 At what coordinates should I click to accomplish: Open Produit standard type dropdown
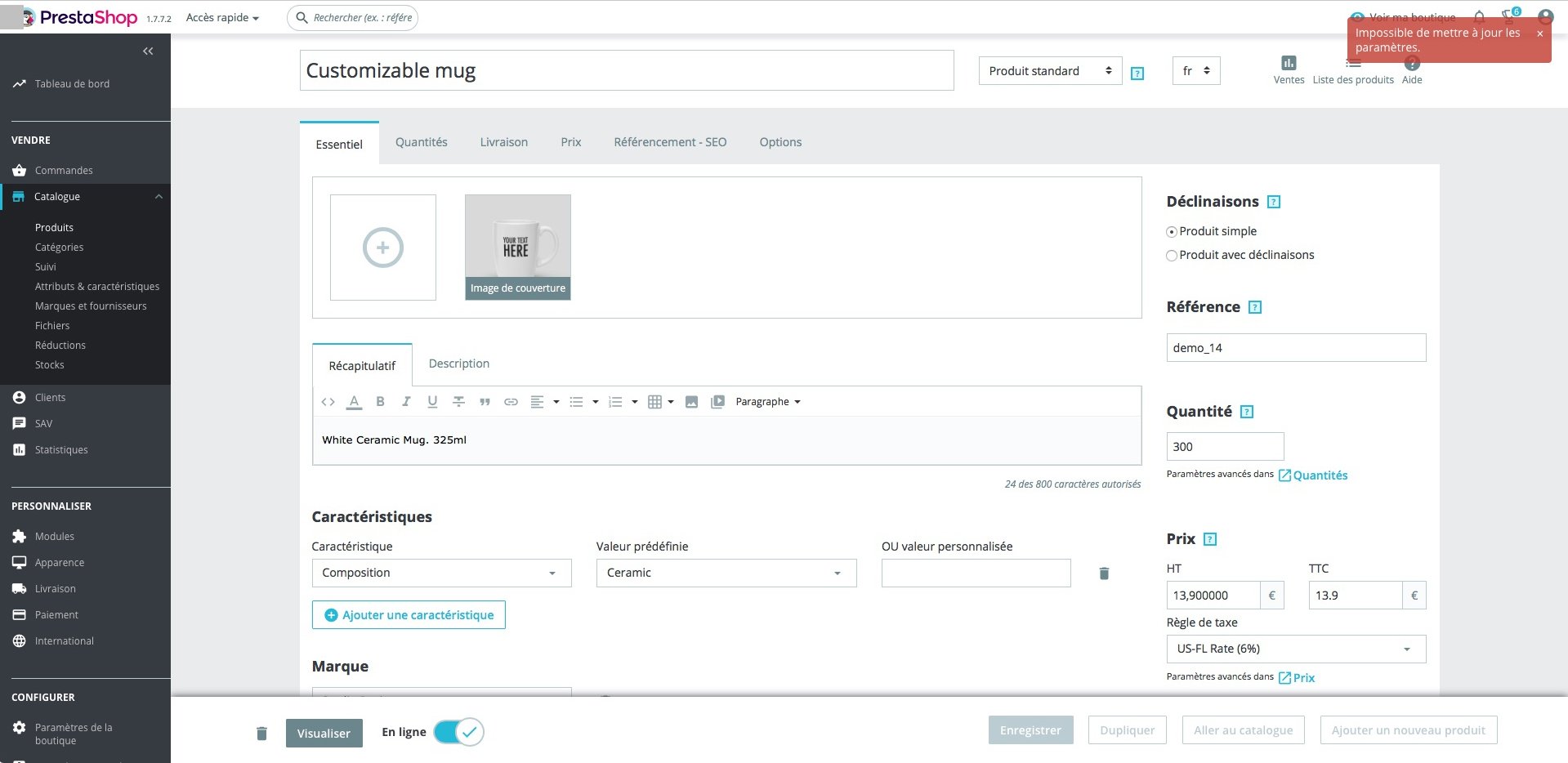(1050, 71)
